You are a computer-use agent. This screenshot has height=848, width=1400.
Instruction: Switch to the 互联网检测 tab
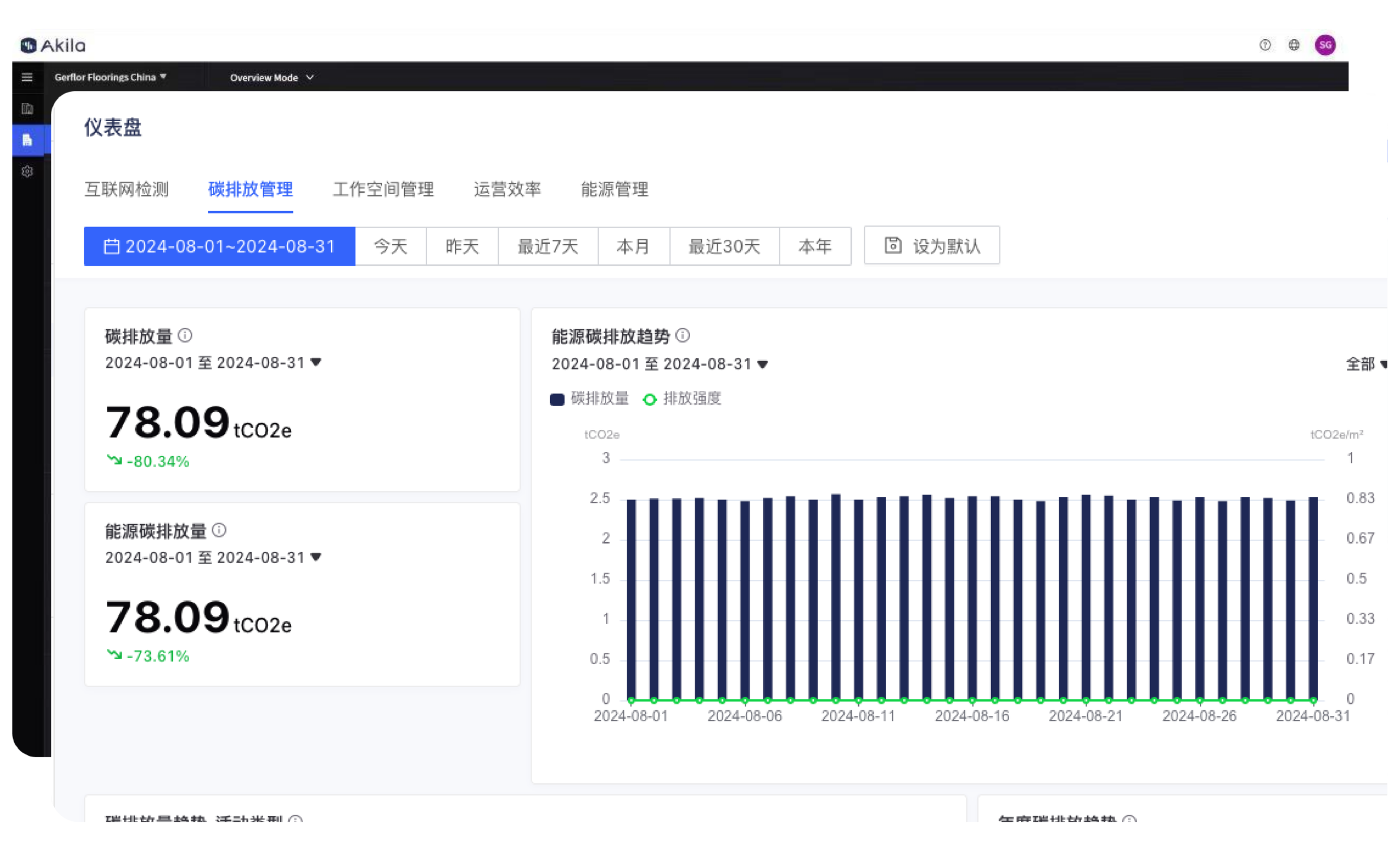click(x=126, y=189)
